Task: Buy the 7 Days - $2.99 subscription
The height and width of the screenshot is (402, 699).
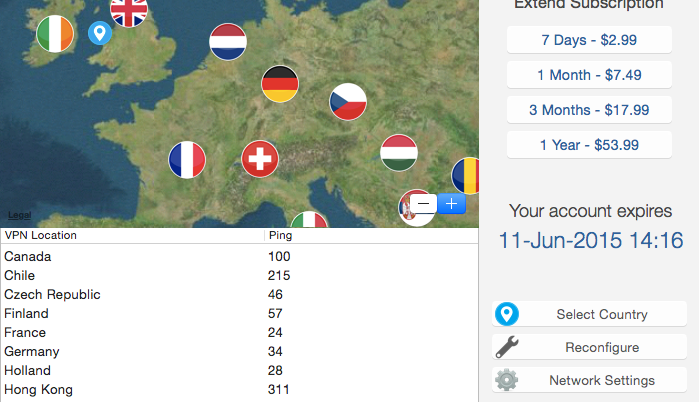Action: [x=589, y=40]
